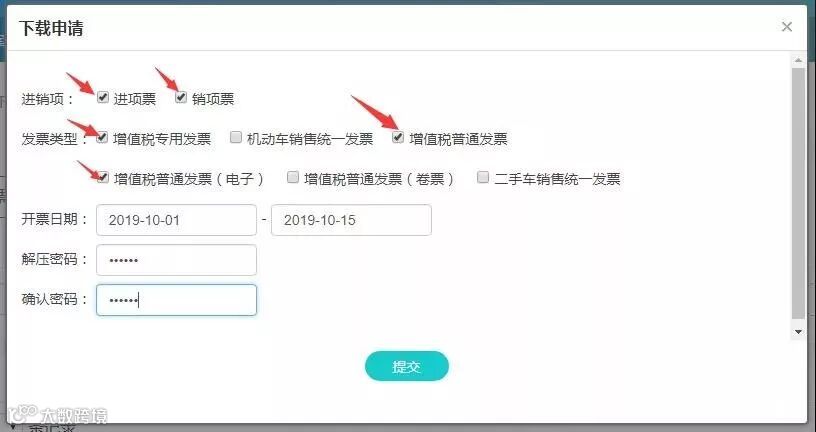Open the end date field 2019-10-15
The width and height of the screenshot is (816, 432).
tap(351, 220)
